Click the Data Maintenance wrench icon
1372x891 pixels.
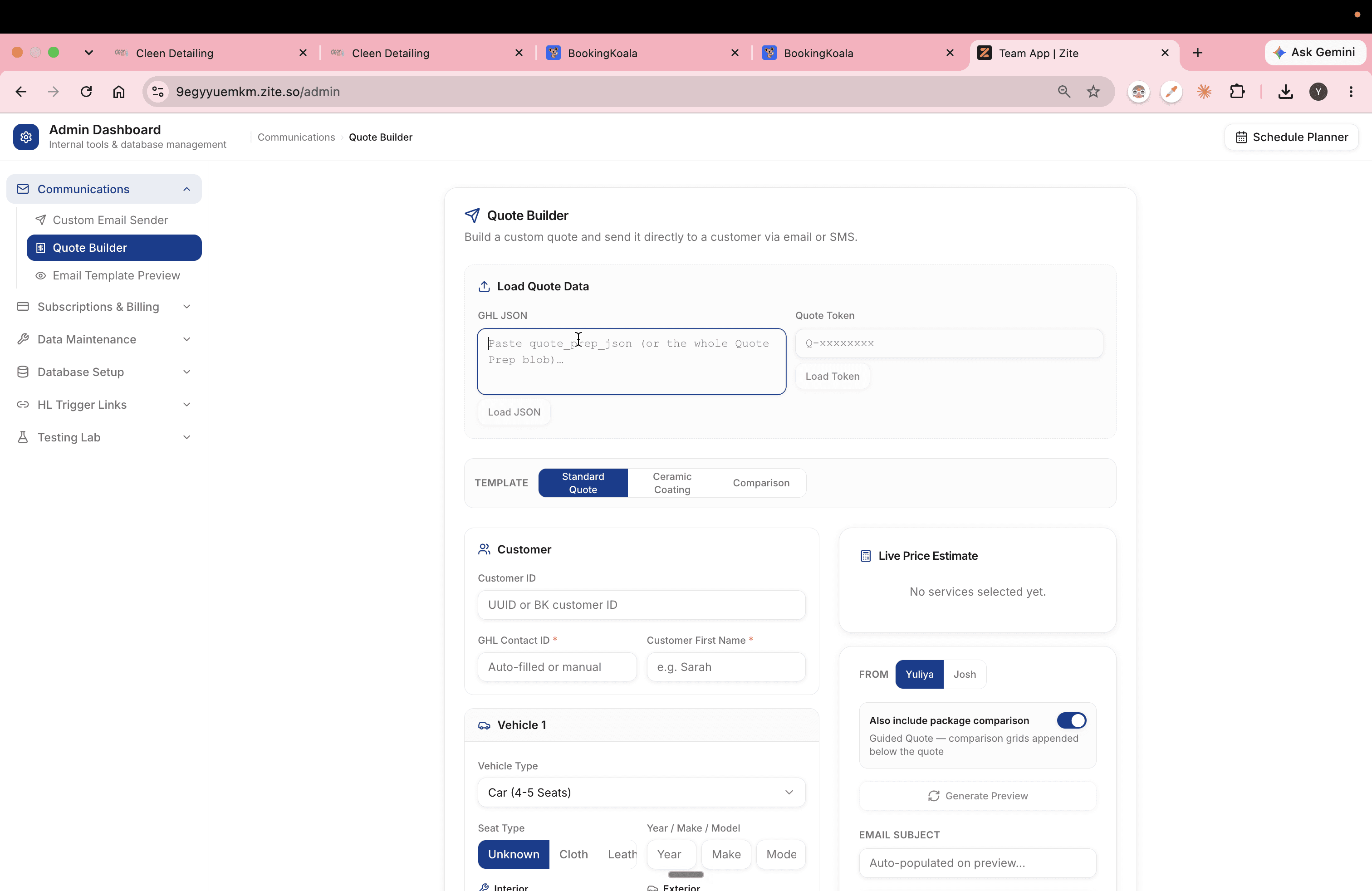click(x=23, y=339)
